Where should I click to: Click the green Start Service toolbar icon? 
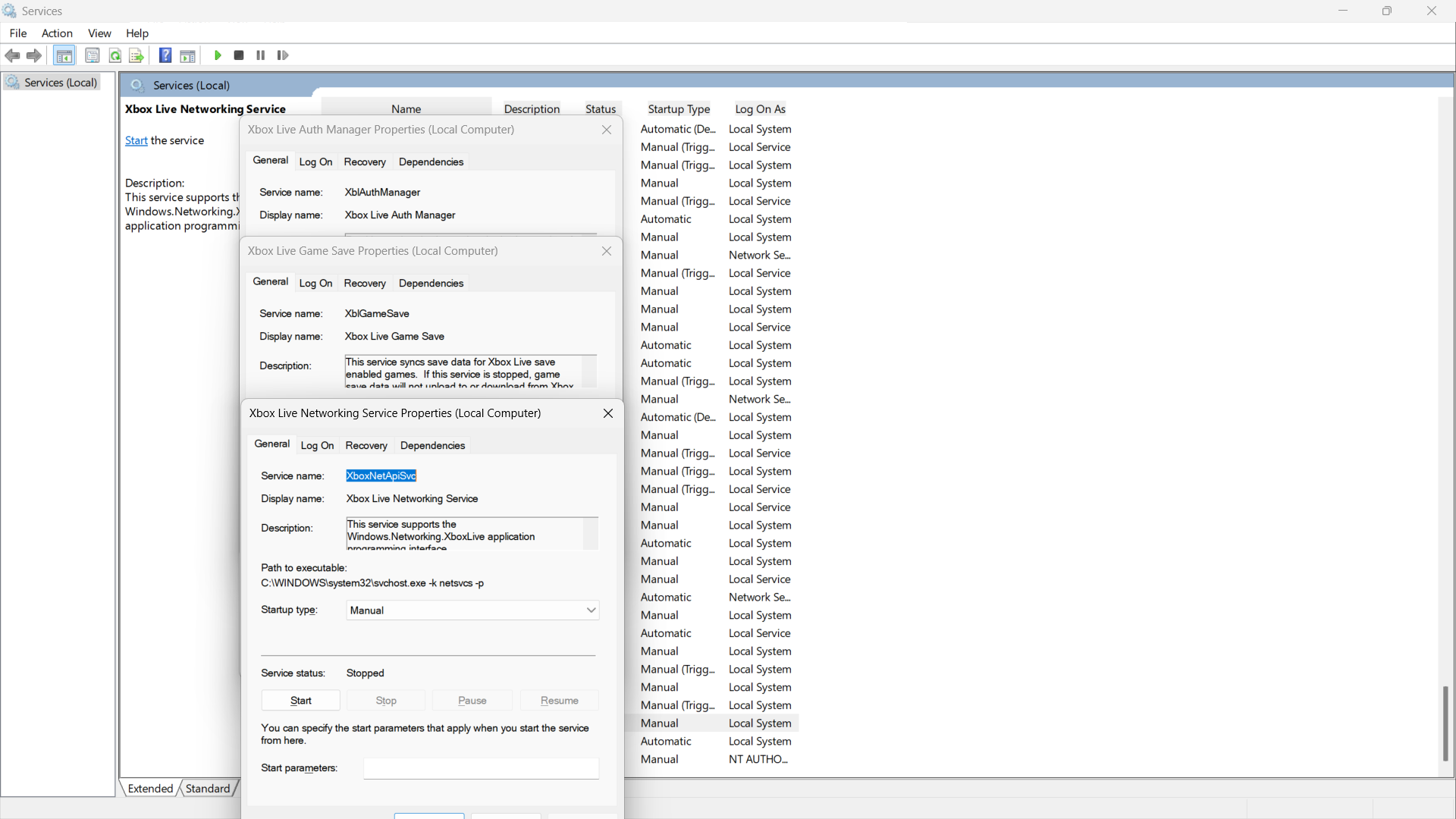(x=218, y=55)
